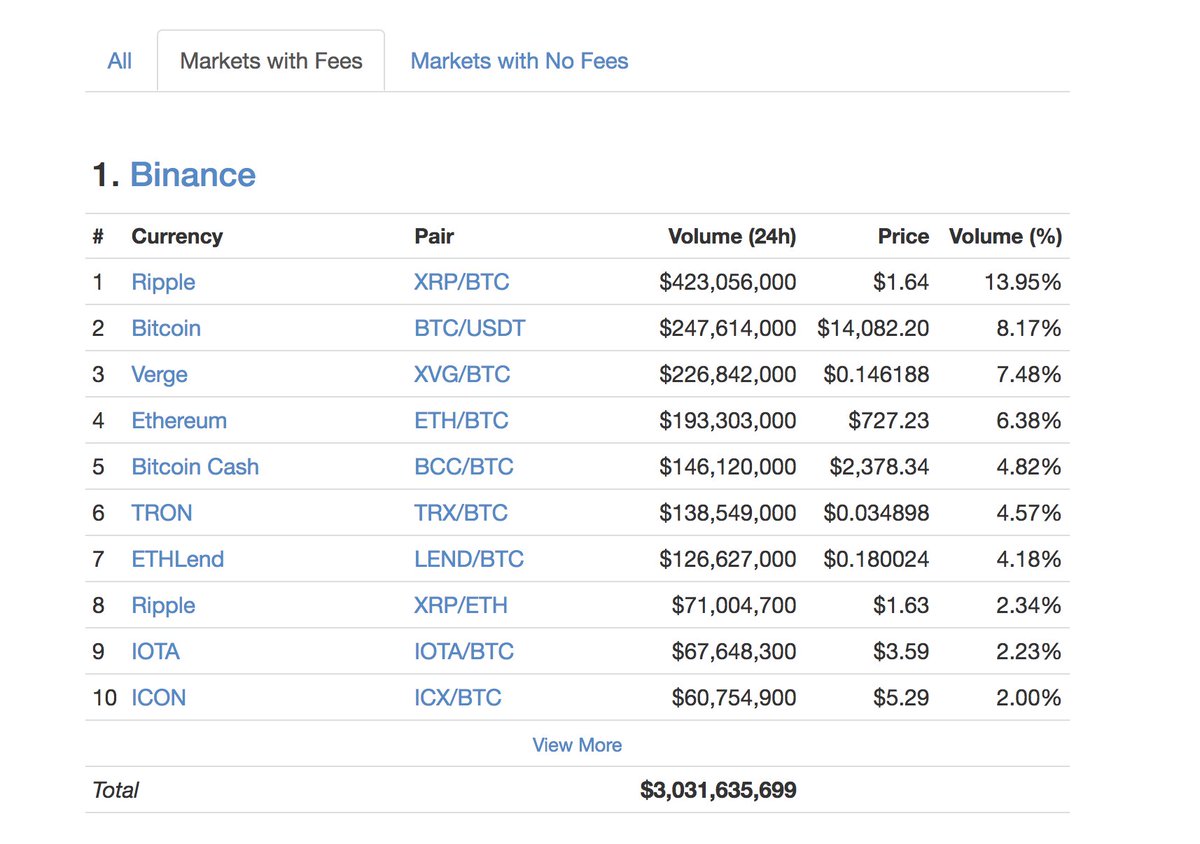Select the $67,648,300 volume cell
1200x844 pixels.
734,652
